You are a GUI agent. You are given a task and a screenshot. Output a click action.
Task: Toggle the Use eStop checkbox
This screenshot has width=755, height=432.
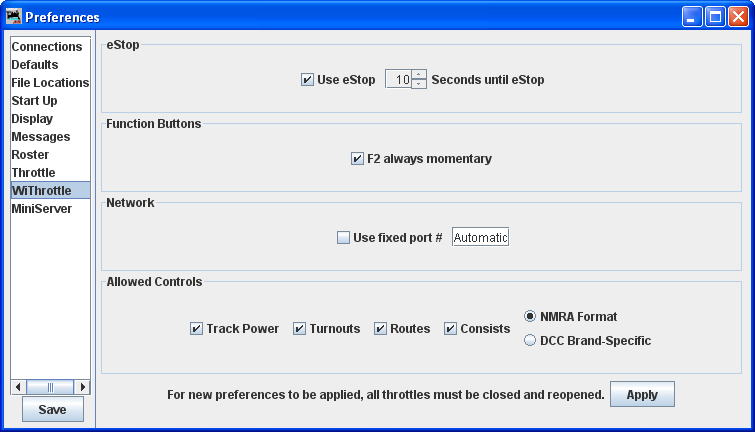(308, 80)
